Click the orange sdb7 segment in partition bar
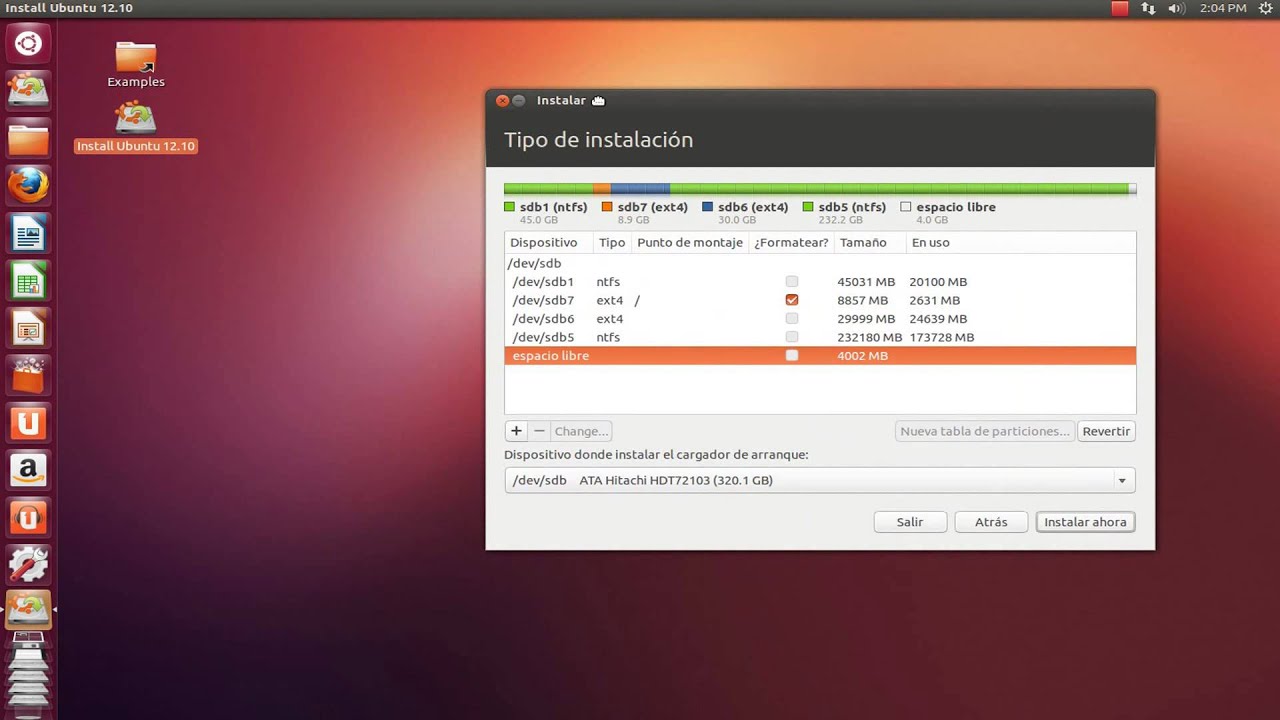The width and height of the screenshot is (1280, 720). pyautogui.click(x=602, y=188)
